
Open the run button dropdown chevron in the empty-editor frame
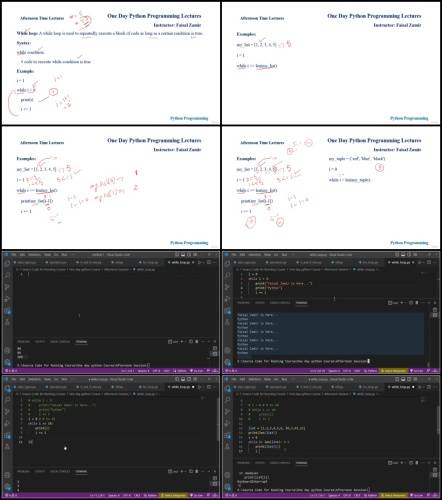click(x=204, y=262)
